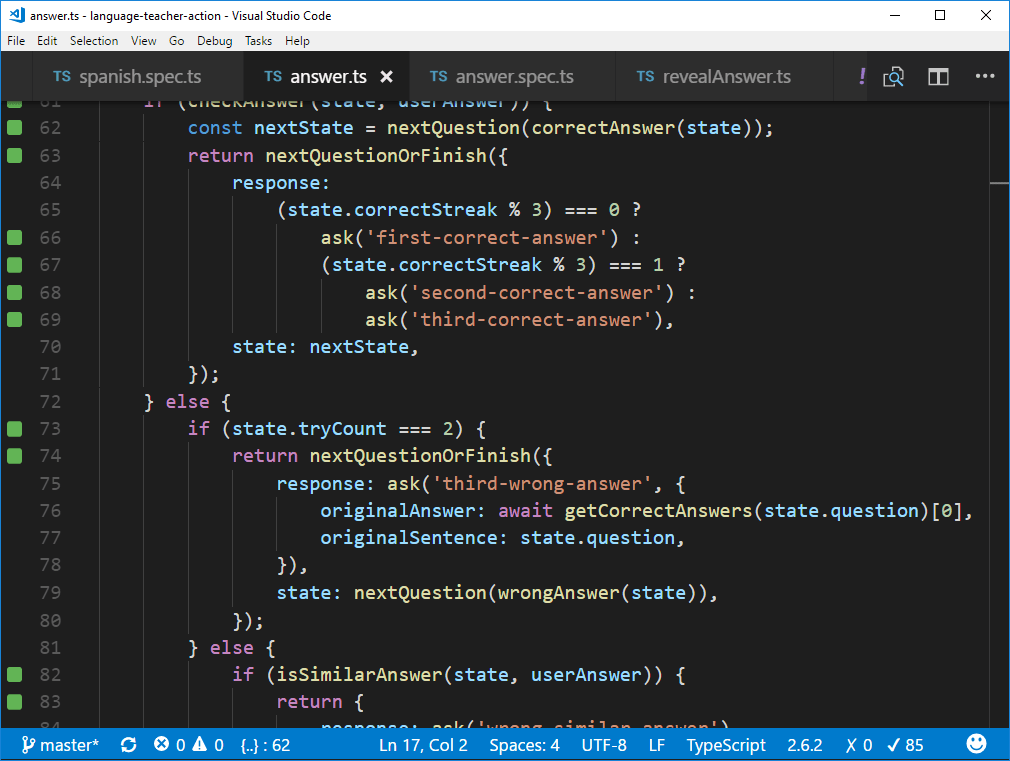Viewport: 1010px width, 761px height.
Task: Click the split editor icon
Action: coord(938,77)
